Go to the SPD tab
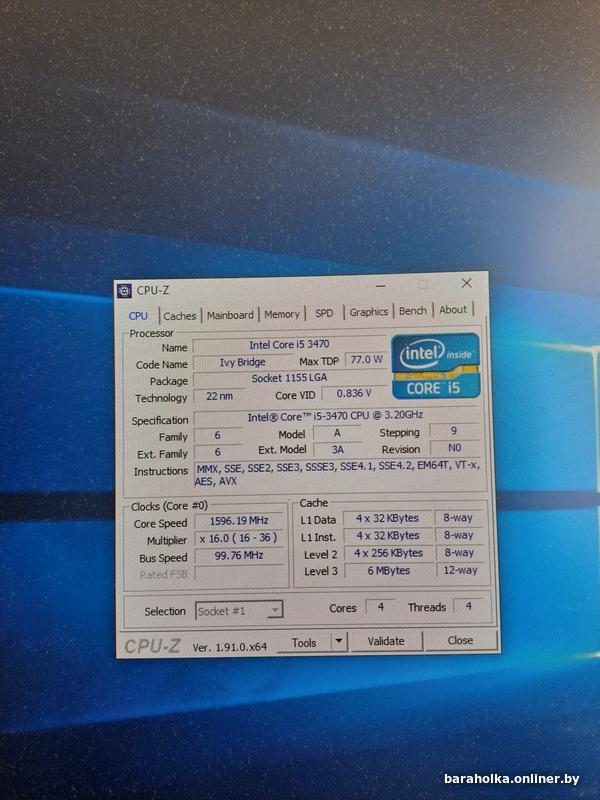Image resolution: width=600 pixels, height=800 pixels. point(324,313)
